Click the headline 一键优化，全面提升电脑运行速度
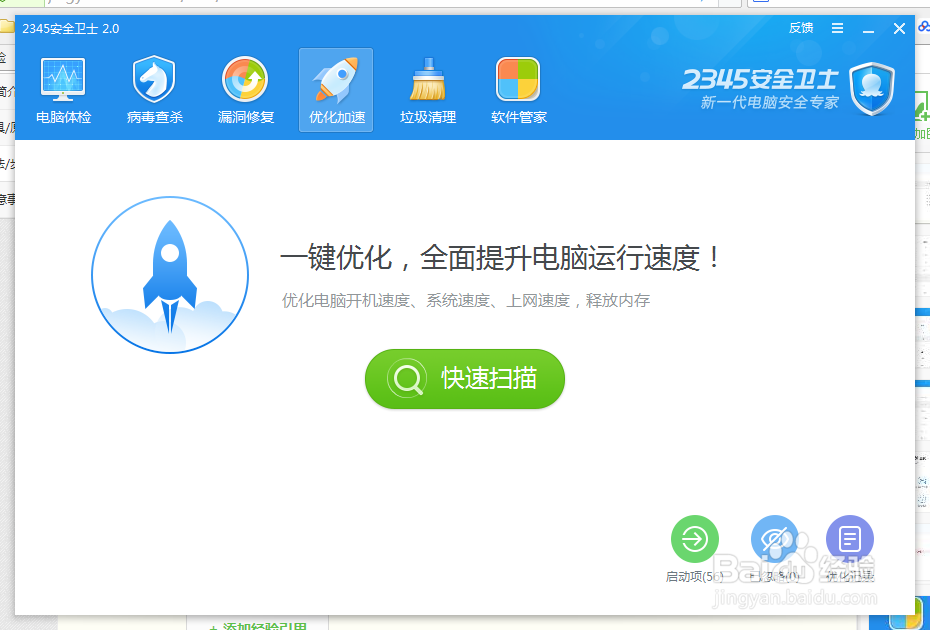Image resolution: width=930 pixels, height=630 pixels. pos(500,258)
